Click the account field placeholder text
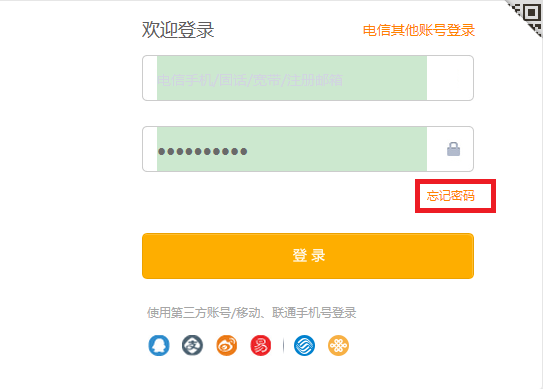Viewport: 543px width, 389px height. [x=250, y=80]
